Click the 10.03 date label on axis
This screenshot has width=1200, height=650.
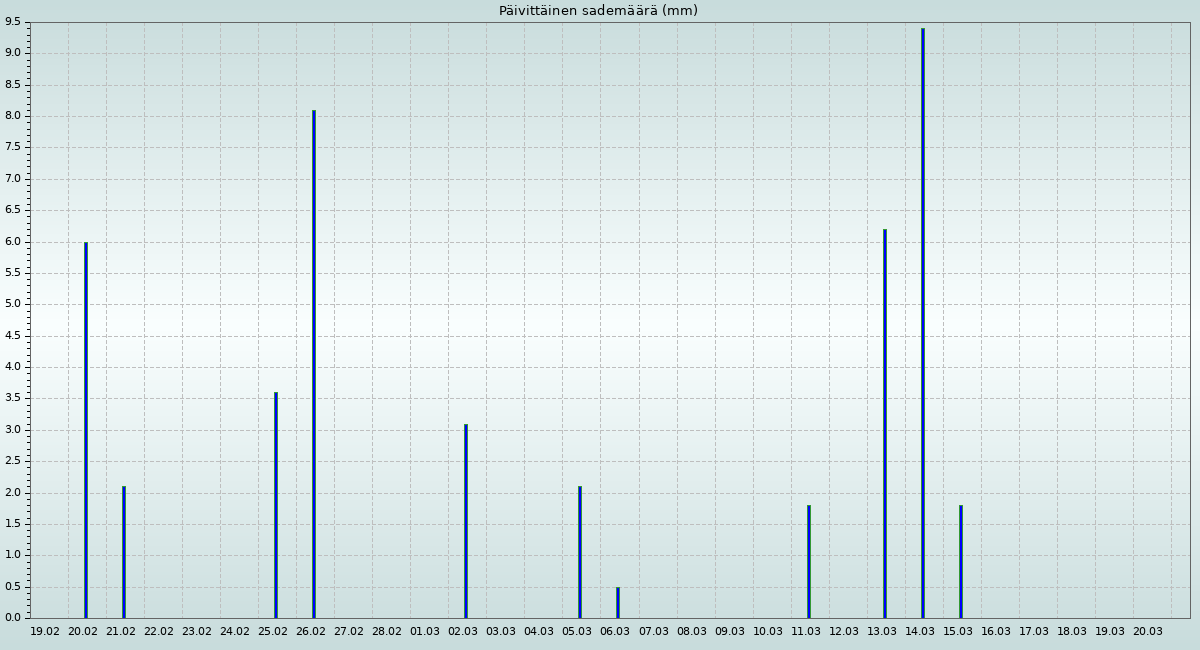(x=768, y=632)
